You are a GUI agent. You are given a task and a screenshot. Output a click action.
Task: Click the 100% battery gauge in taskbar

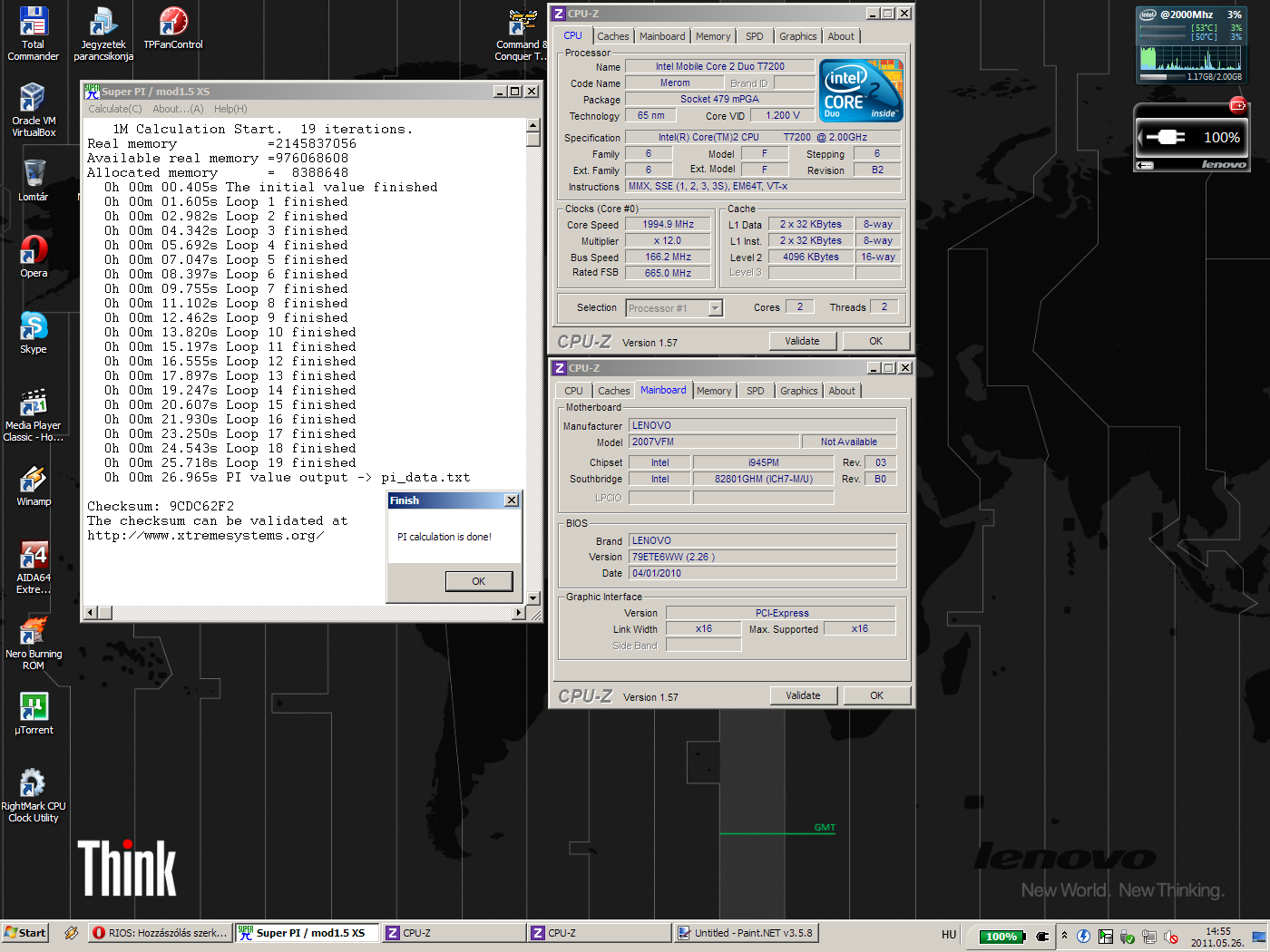(1001, 937)
